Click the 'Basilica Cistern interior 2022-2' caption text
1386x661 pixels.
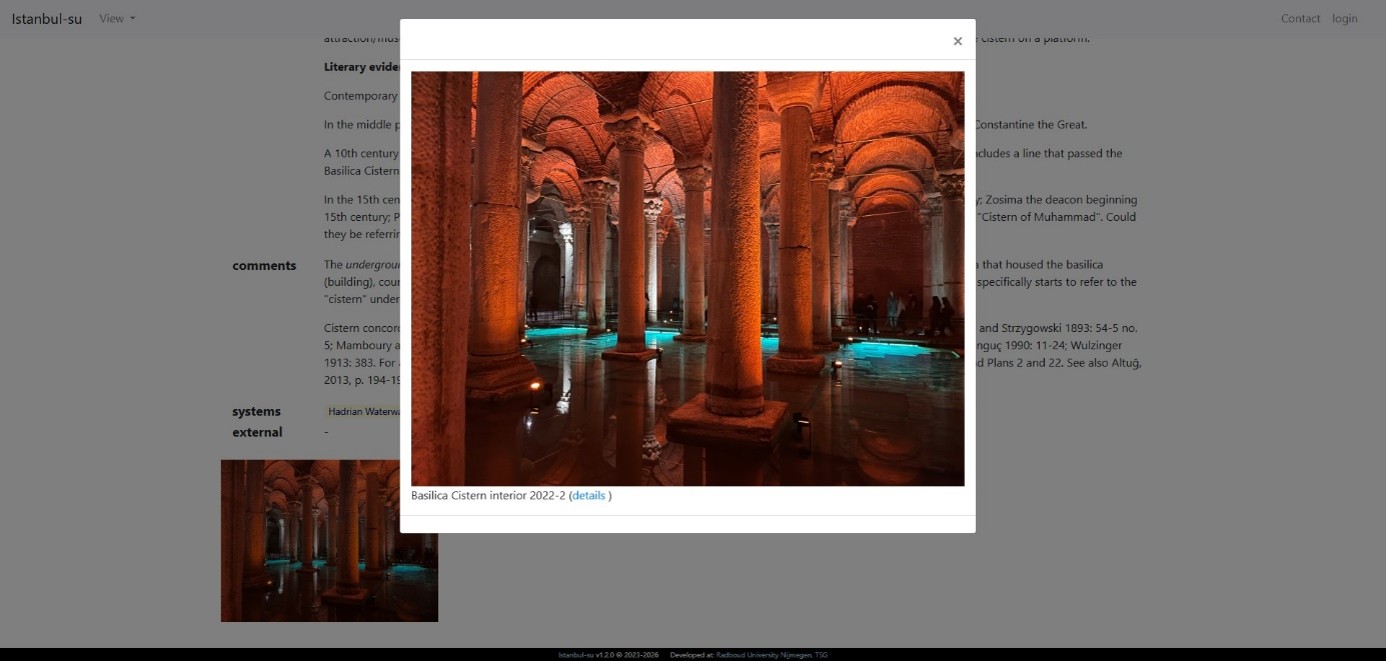coord(488,496)
